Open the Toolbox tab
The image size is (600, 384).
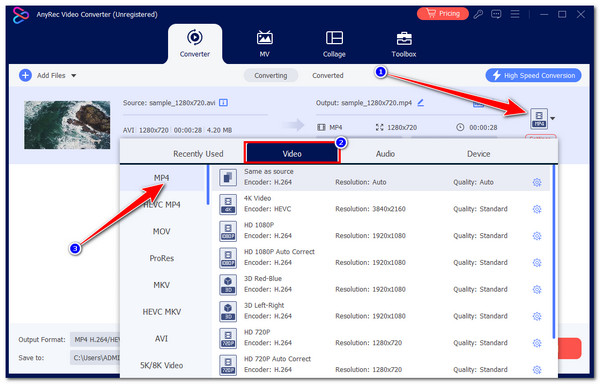point(404,44)
